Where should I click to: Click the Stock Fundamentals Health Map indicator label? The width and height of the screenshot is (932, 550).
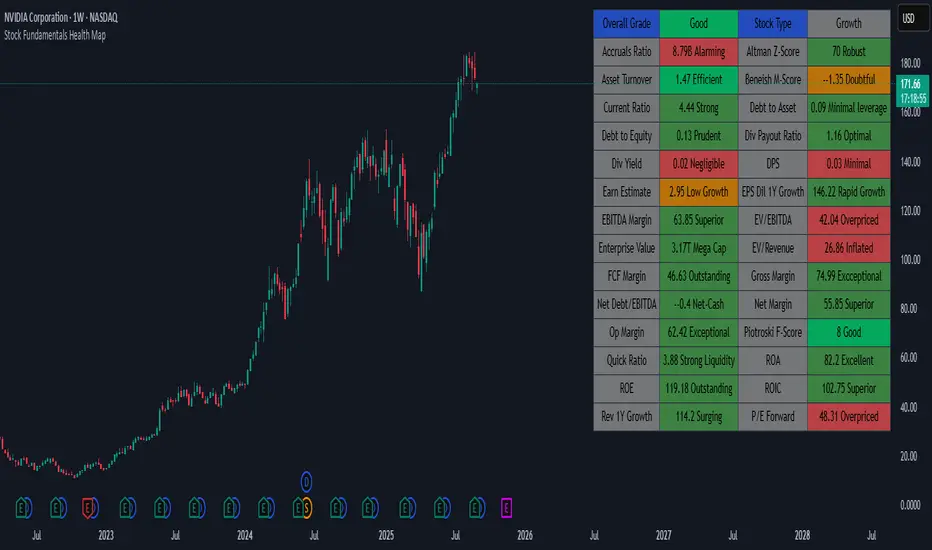coord(55,35)
